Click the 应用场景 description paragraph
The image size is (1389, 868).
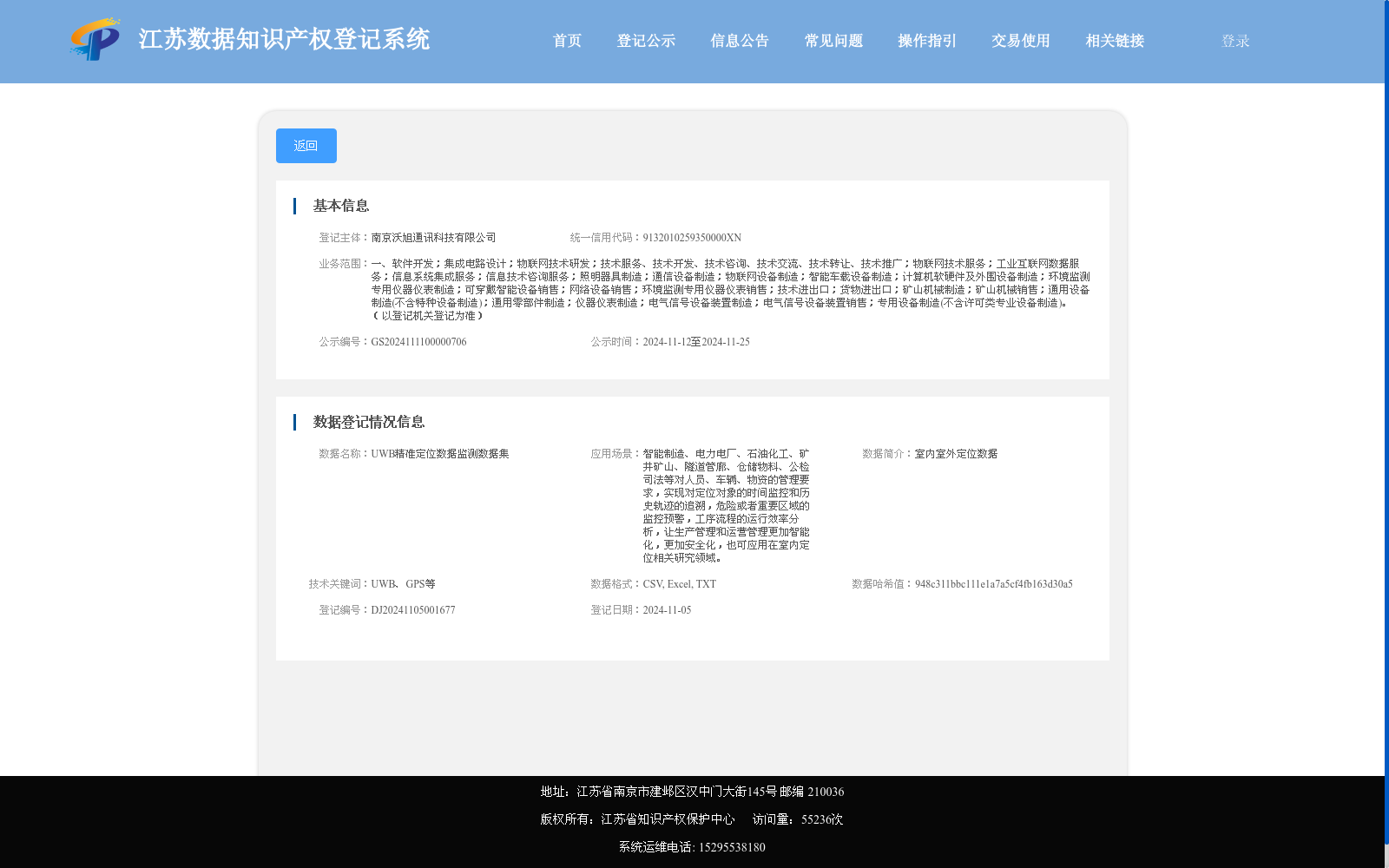click(x=727, y=506)
